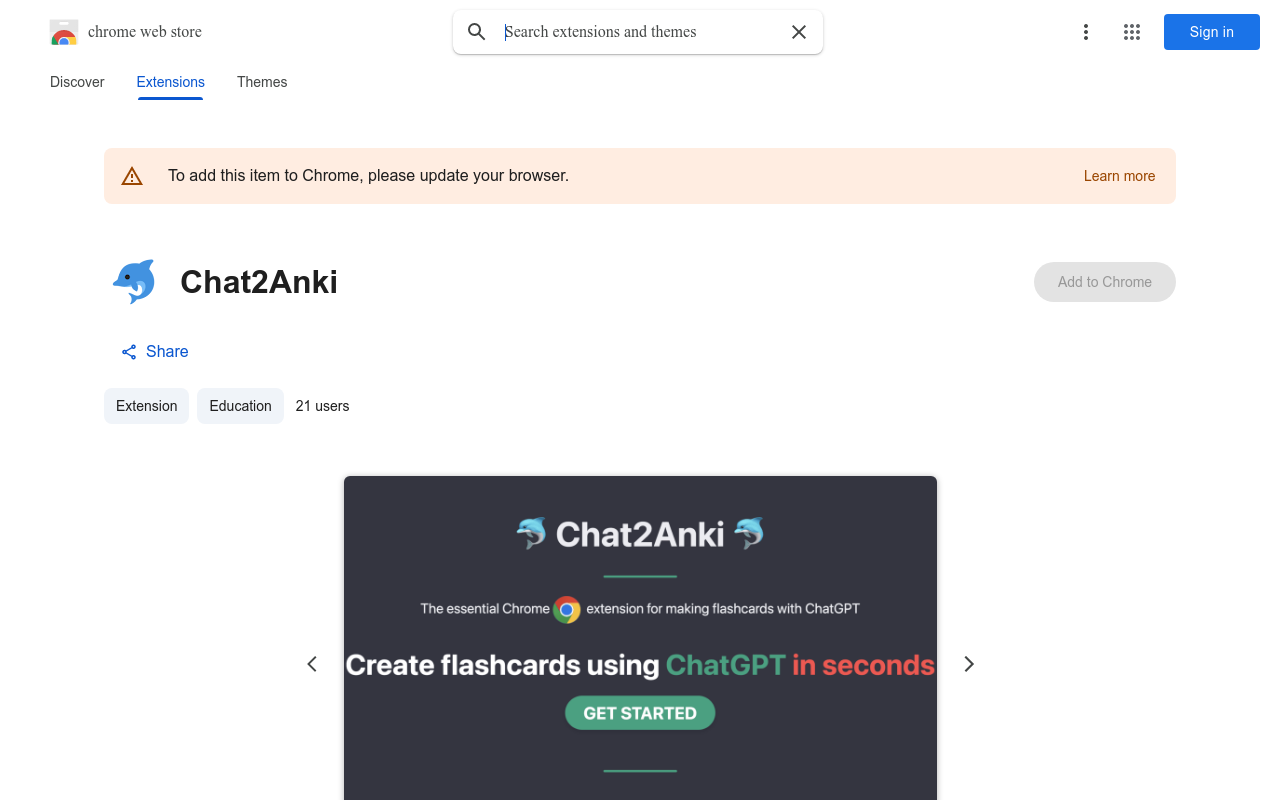Clear the search field with the X icon
Screen dimensions: 1280x800
(x=798, y=32)
